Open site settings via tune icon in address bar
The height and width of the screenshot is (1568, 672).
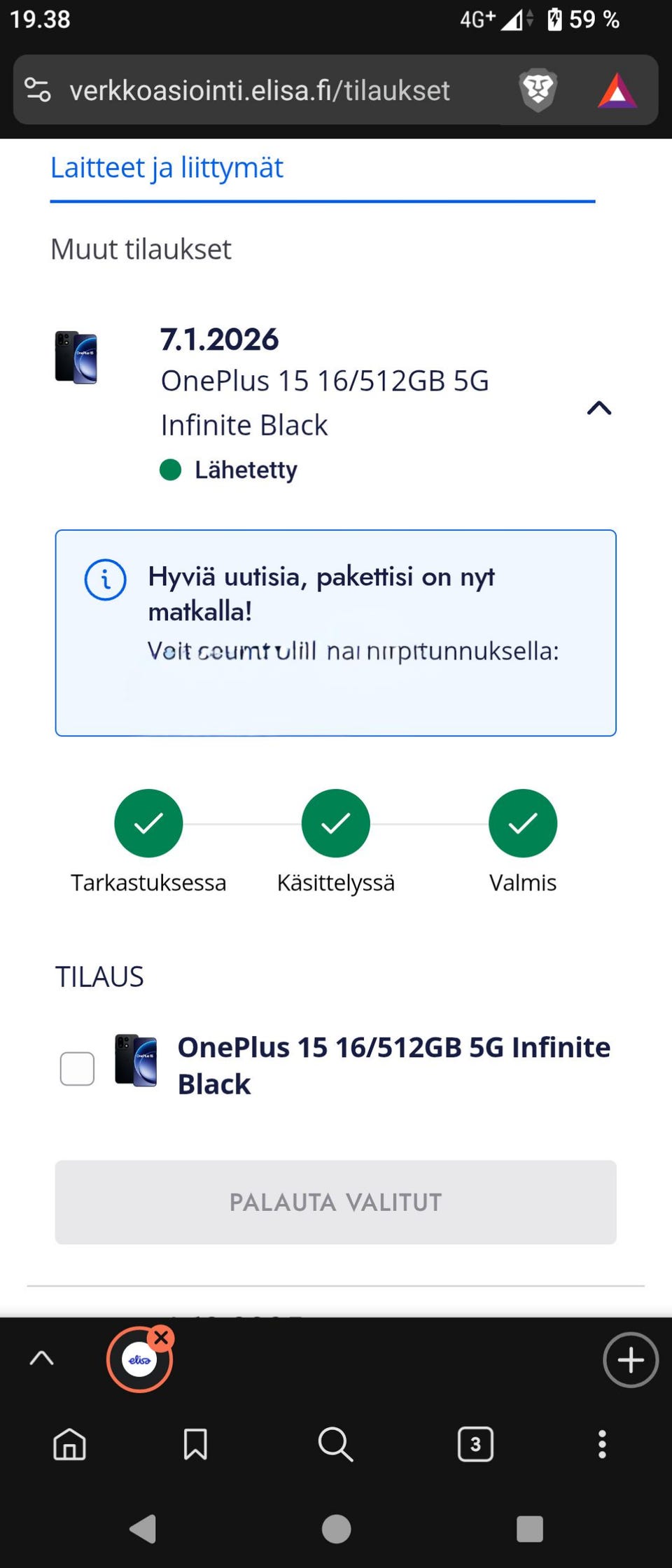pyautogui.click(x=38, y=90)
